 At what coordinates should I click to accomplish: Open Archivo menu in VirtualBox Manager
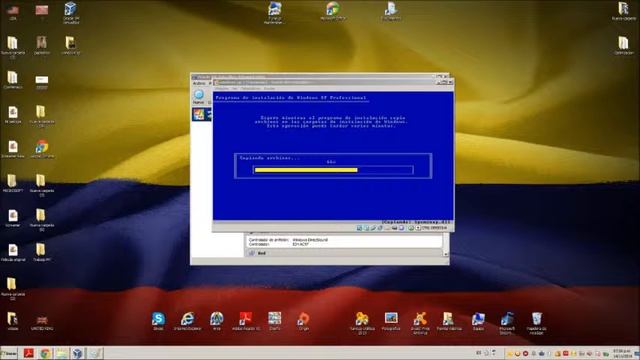pos(199,83)
